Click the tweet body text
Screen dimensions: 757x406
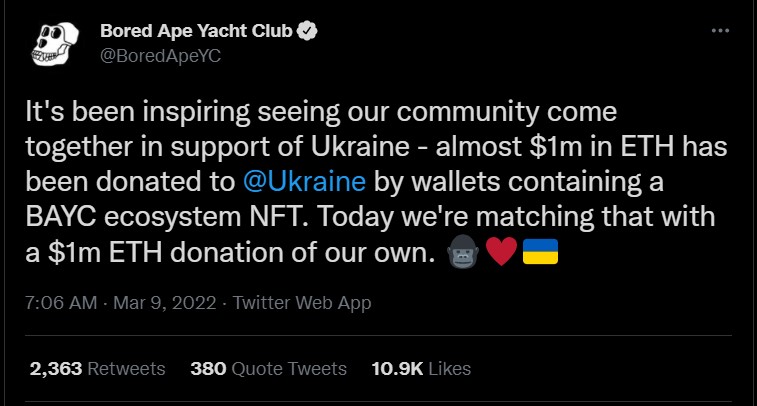coord(377,182)
